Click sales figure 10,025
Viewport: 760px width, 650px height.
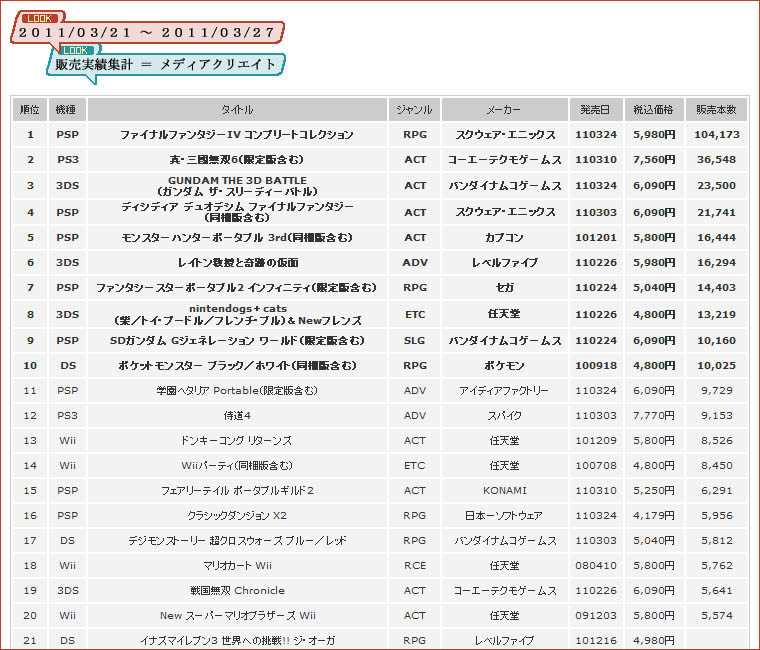click(x=717, y=365)
